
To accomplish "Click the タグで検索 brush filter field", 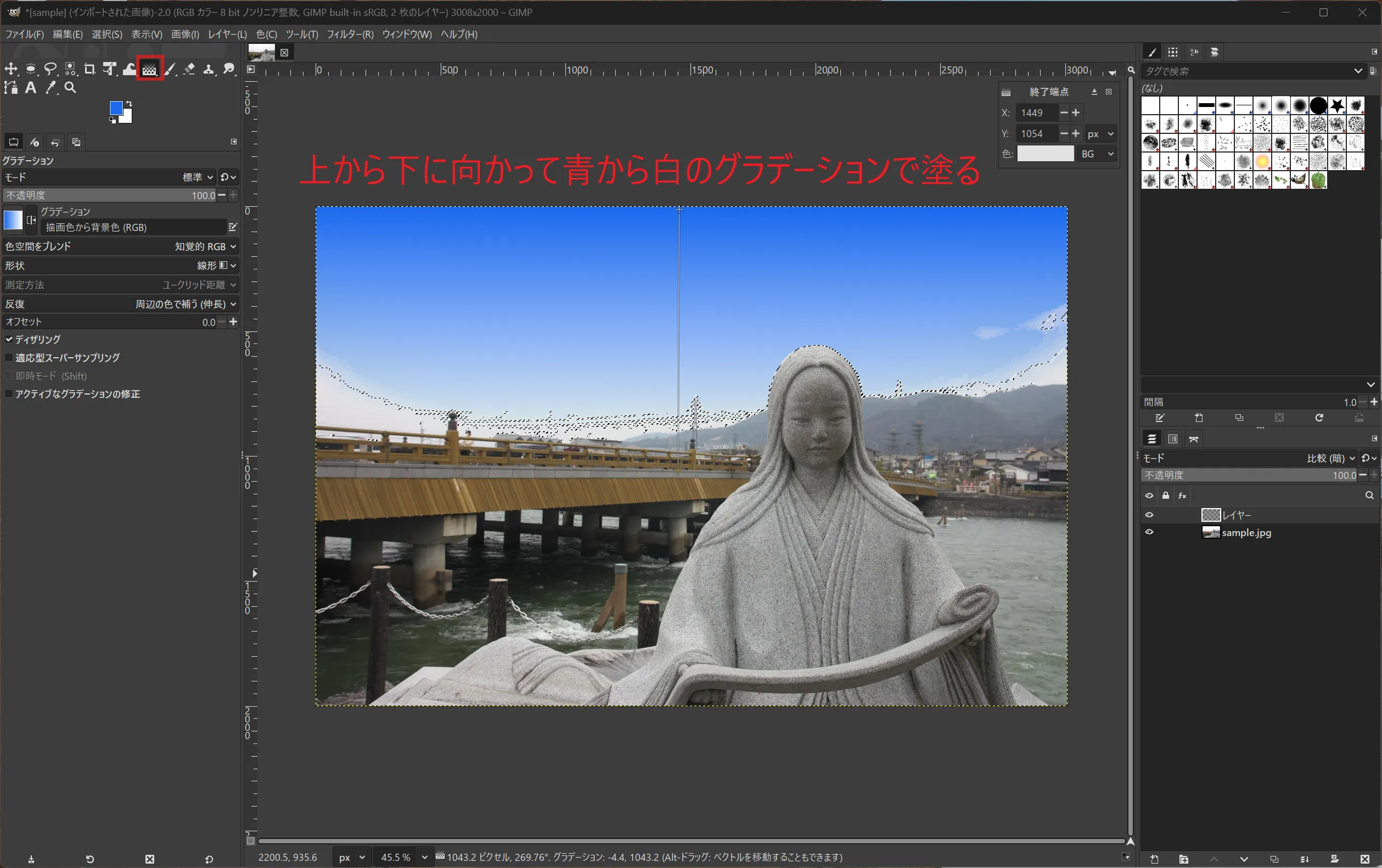I will pos(1245,71).
